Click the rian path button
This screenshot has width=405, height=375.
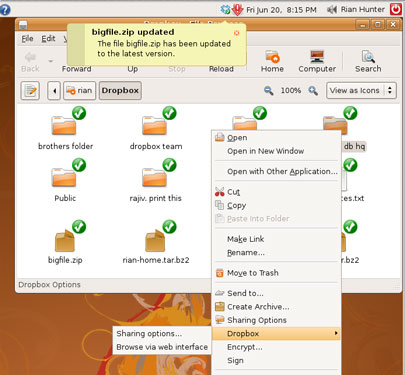[x=80, y=91]
